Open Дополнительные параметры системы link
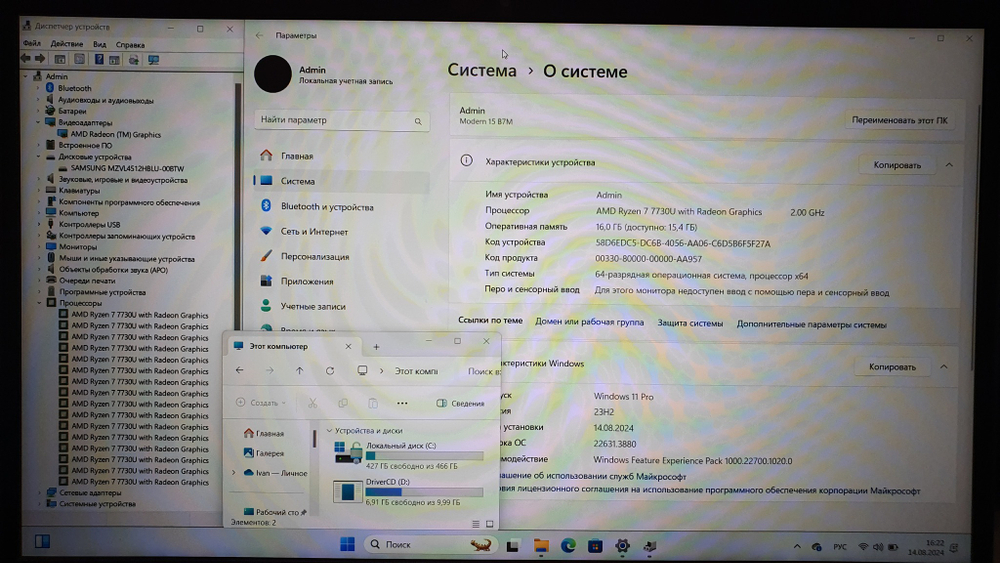This screenshot has height=563, width=1000. click(x=811, y=325)
